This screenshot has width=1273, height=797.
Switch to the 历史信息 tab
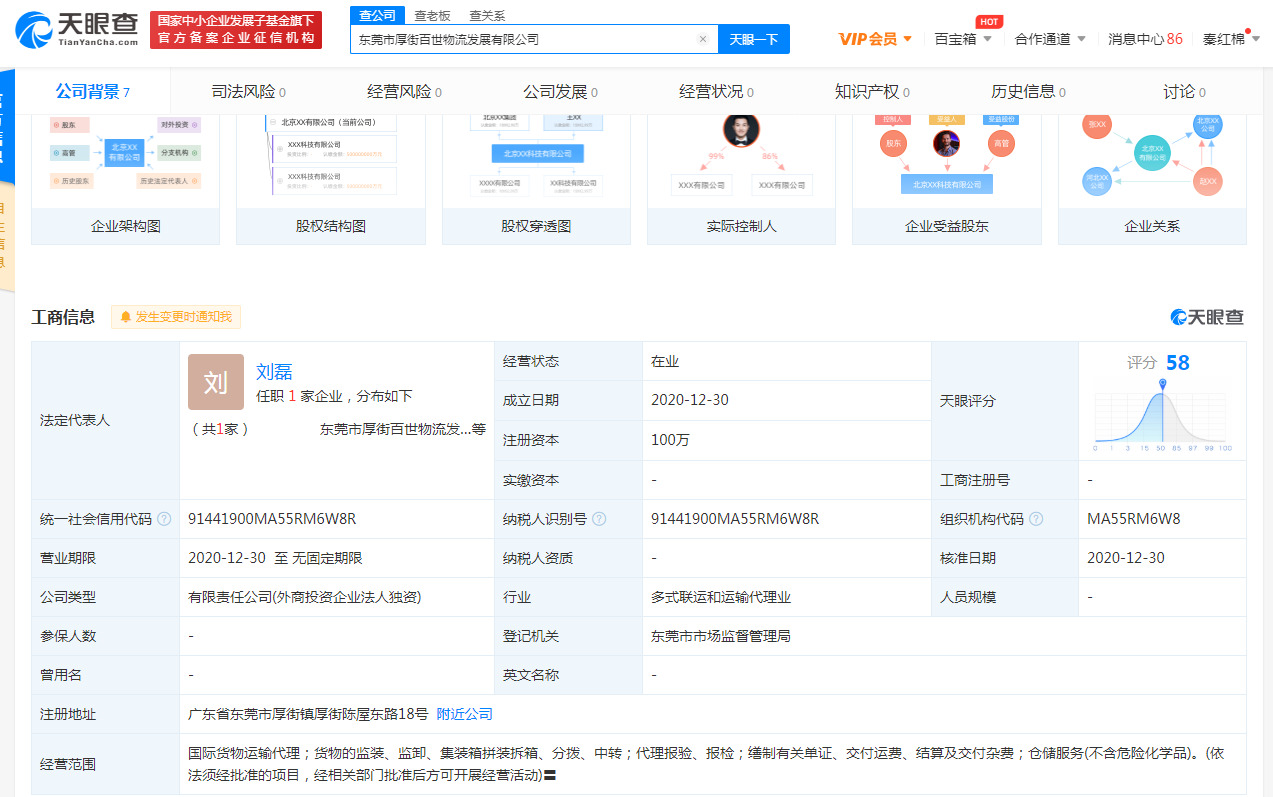coord(1029,92)
